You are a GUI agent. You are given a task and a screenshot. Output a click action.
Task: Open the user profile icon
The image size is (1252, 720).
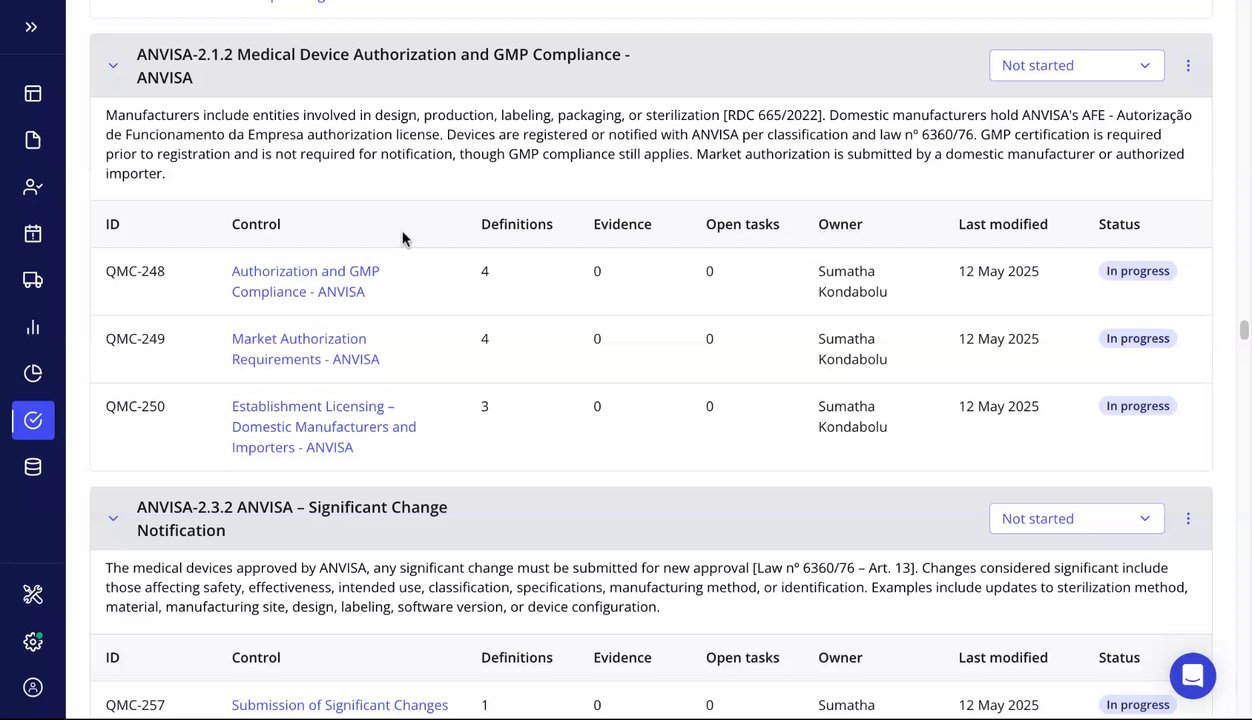tap(33, 687)
